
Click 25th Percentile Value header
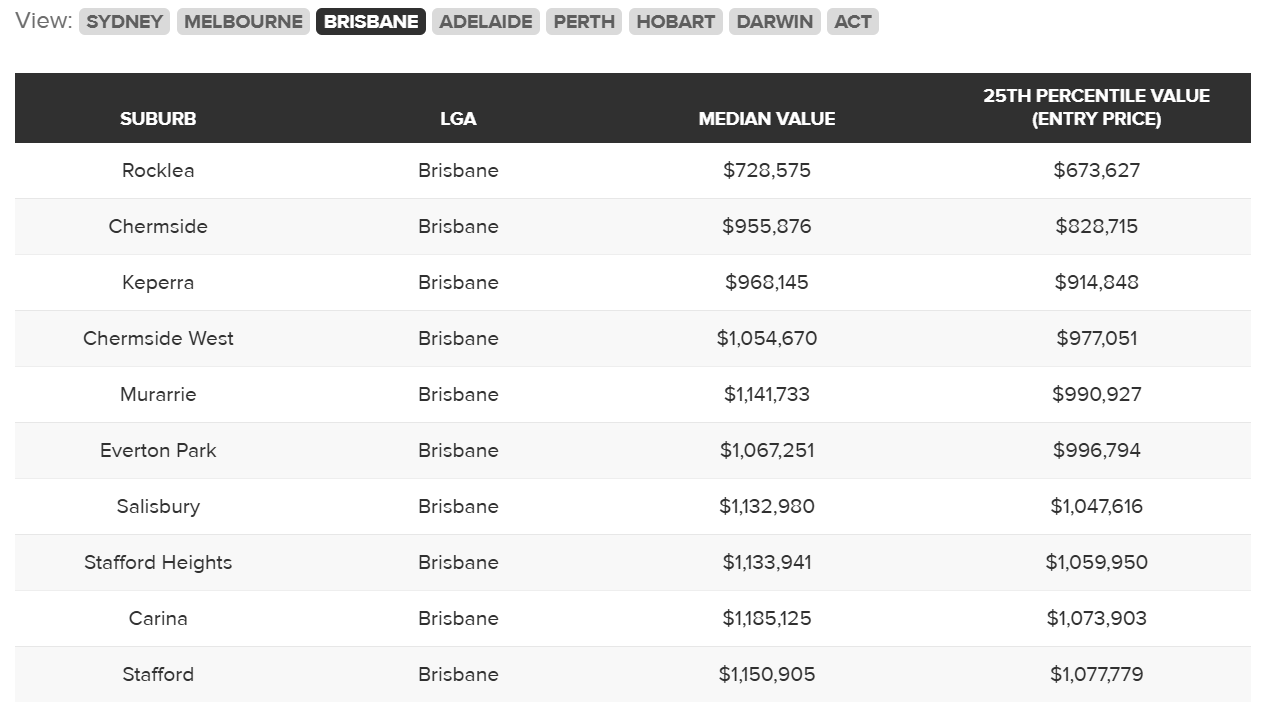pos(1096,107)
